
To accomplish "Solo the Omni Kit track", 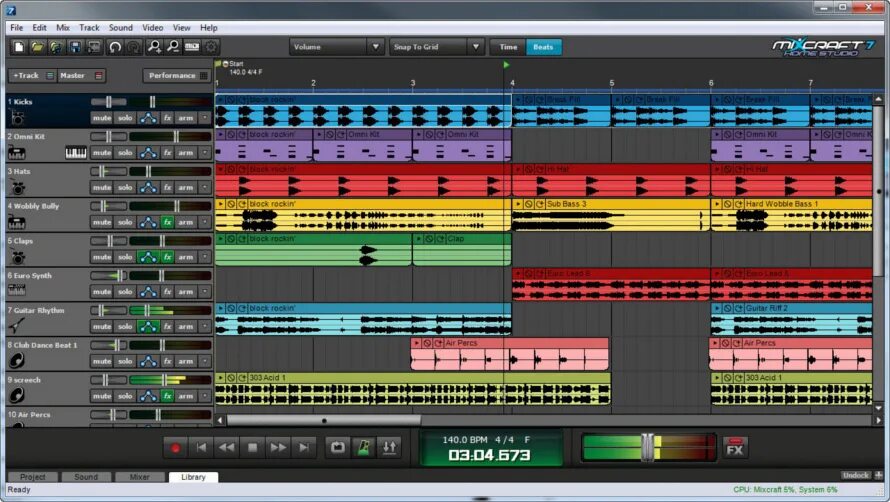I will [125, 153].
